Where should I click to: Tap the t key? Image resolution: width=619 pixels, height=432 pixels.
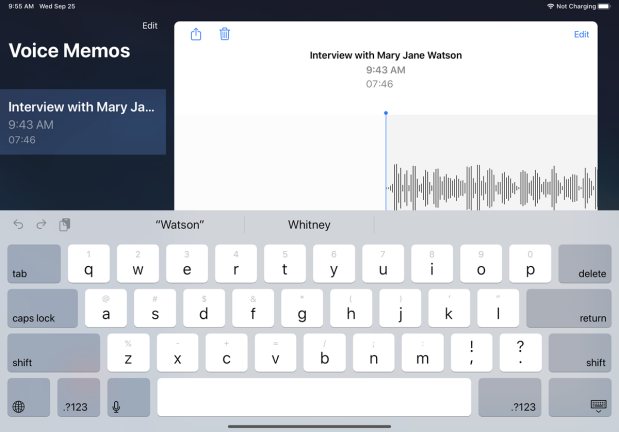coord(285,263)
